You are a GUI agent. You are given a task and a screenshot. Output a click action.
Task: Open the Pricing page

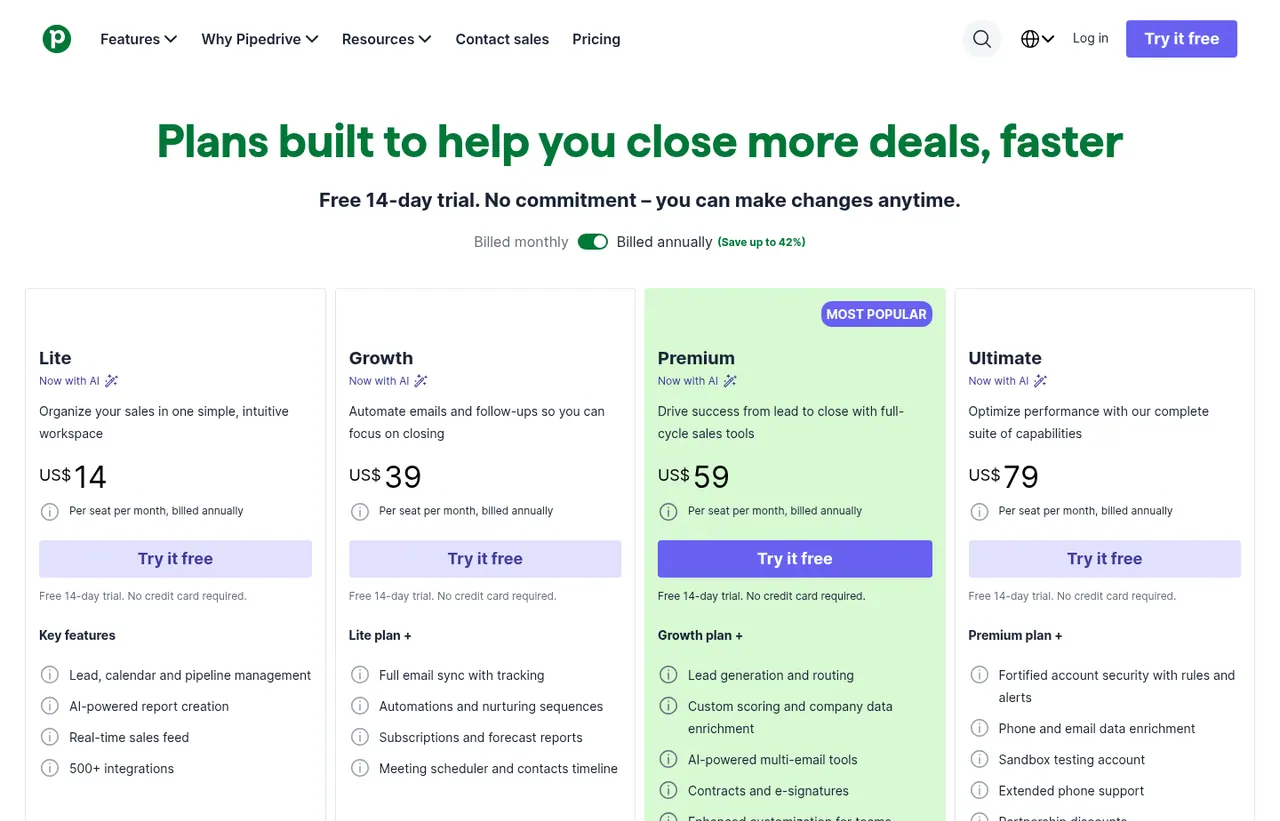coord(596,39)
